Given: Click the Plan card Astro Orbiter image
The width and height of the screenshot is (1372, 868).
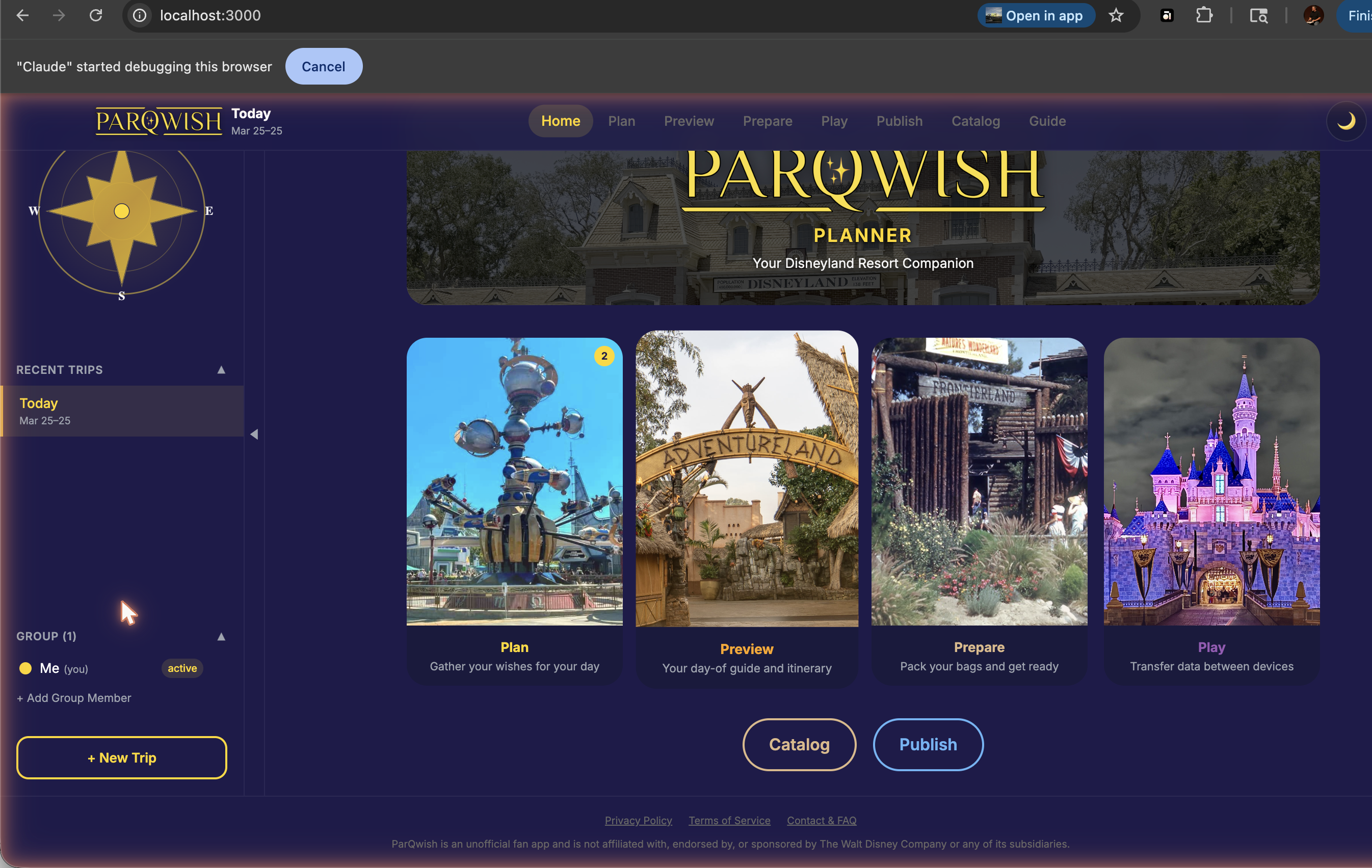Looking at the screenshot, I should point(515,482).
